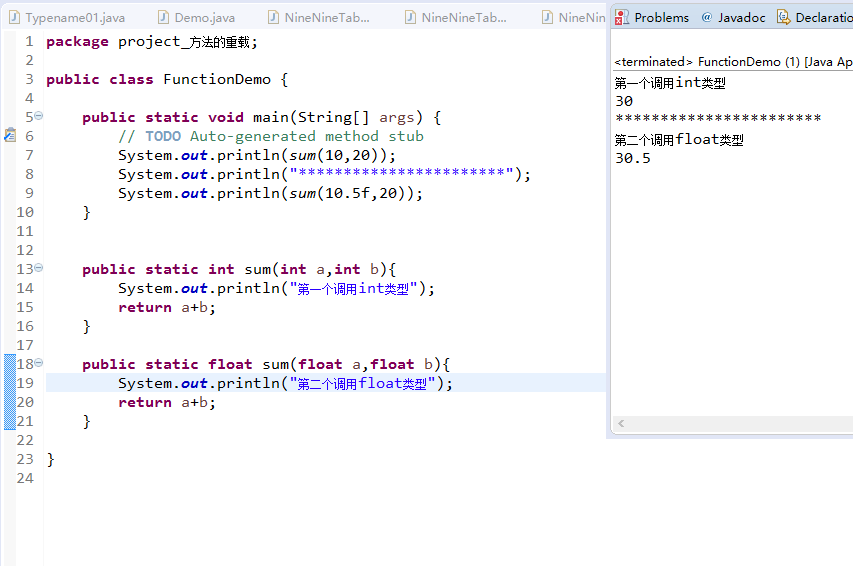The height and width of the screenshot is (566, 853).
Task: Click the "第二个调用float类型" string in code
Action: pyautogui.click(x=362, y=384)
